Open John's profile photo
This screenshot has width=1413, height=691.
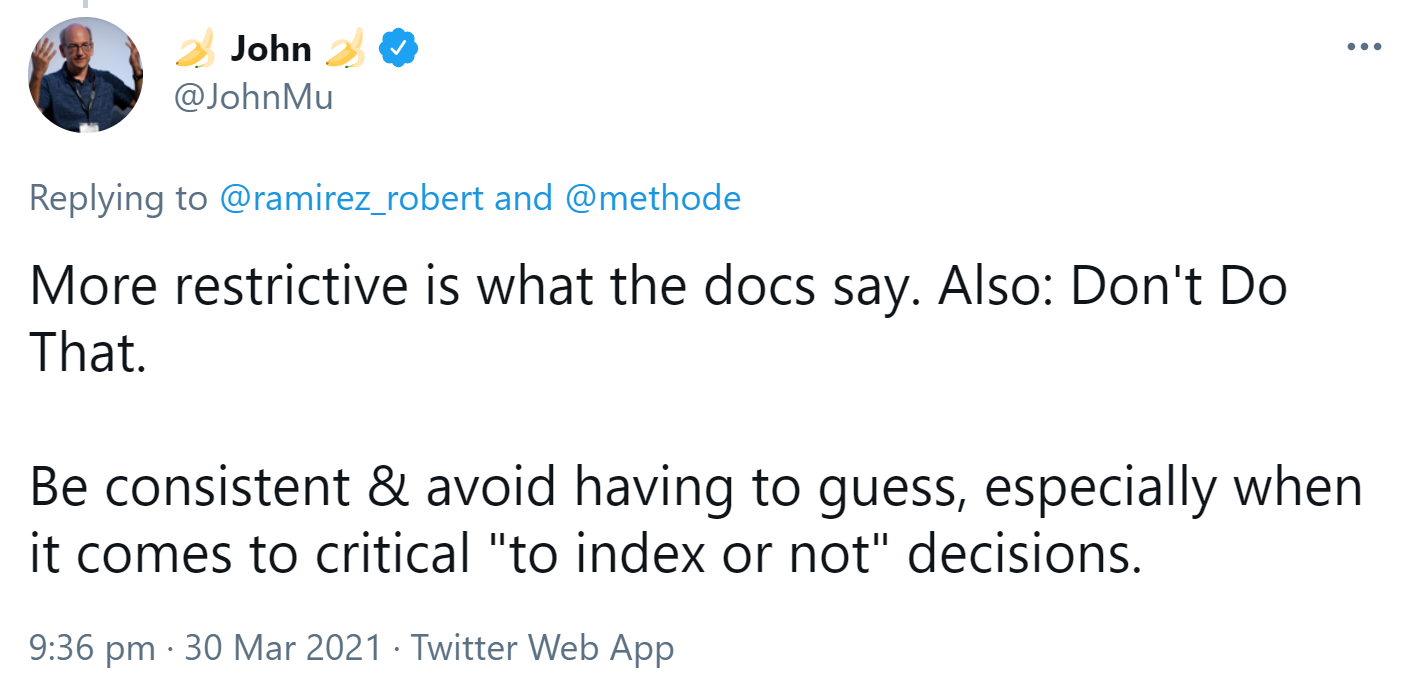point(86,75)
